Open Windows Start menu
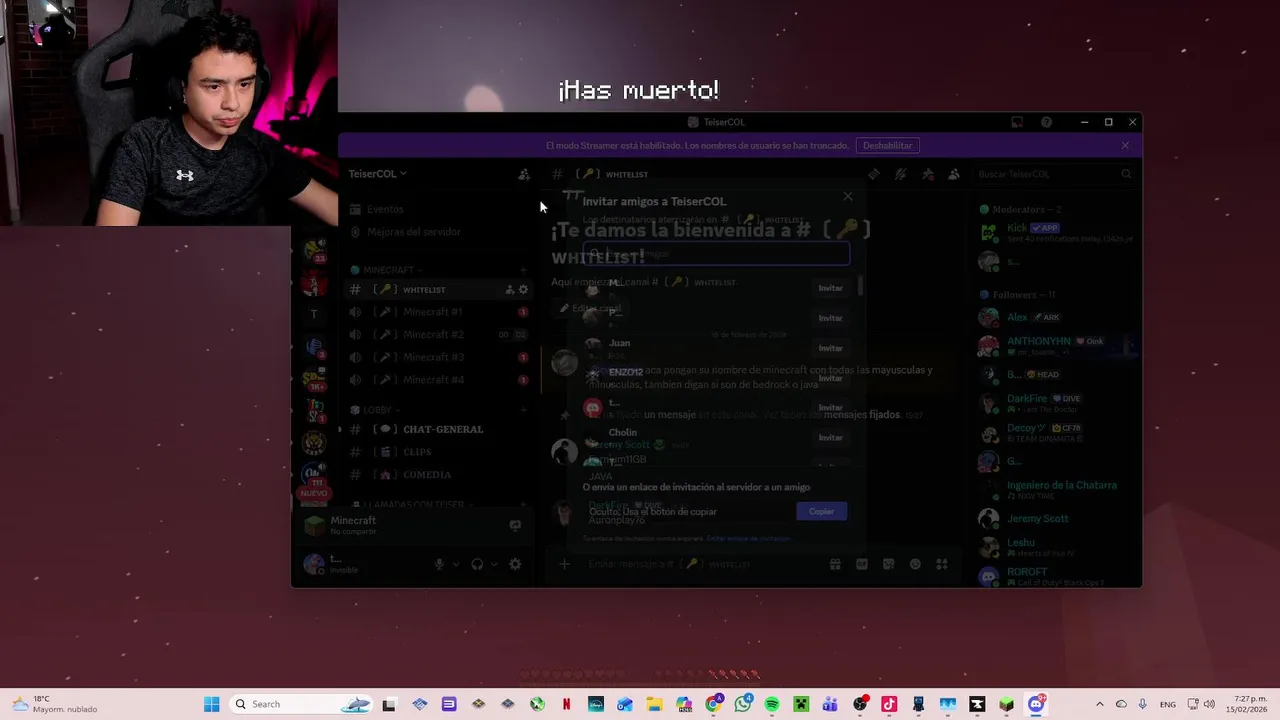 tap(212, 705)
